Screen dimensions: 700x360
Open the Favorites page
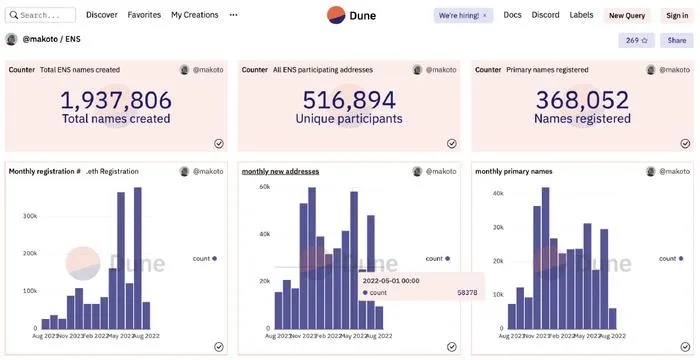(x=144, y=15)
